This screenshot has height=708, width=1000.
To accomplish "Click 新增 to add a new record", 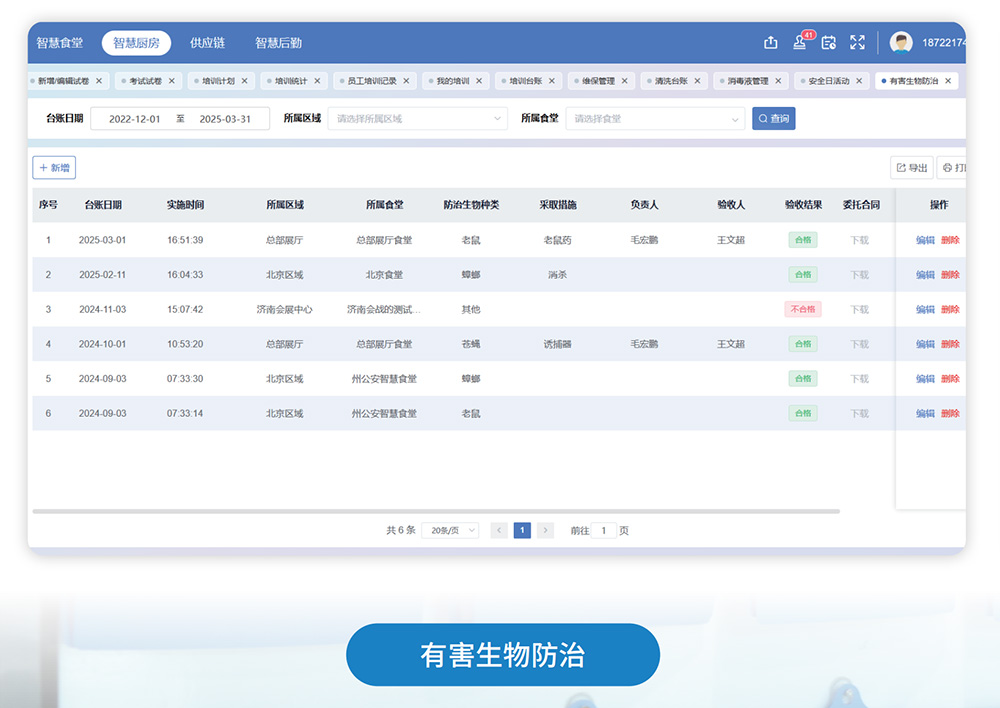I will coord(54,167).
